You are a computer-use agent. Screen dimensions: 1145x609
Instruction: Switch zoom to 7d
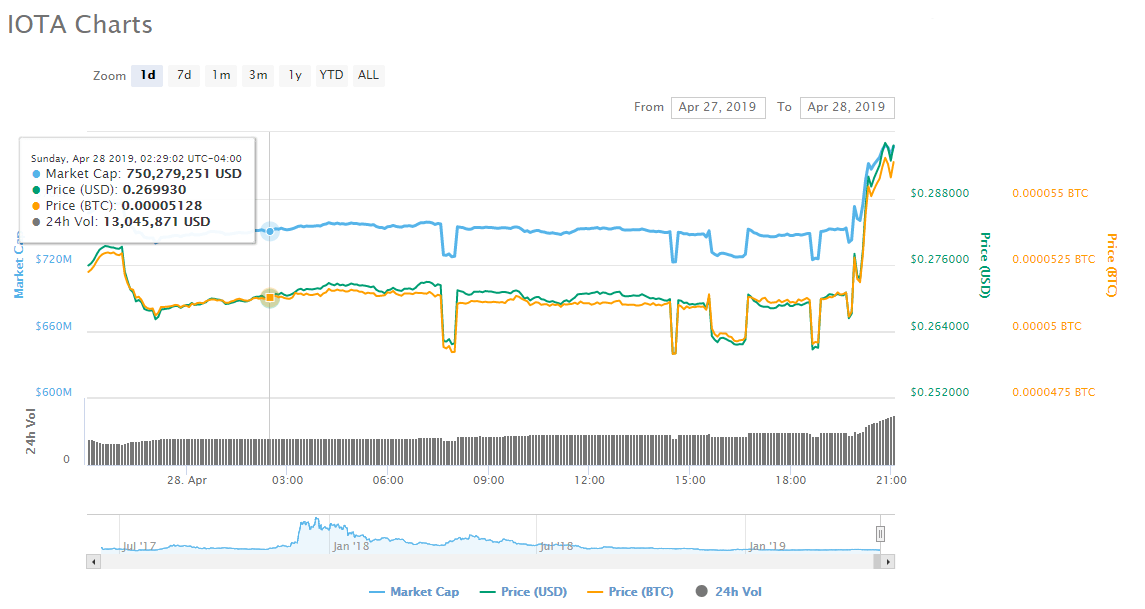coord(184,75)
